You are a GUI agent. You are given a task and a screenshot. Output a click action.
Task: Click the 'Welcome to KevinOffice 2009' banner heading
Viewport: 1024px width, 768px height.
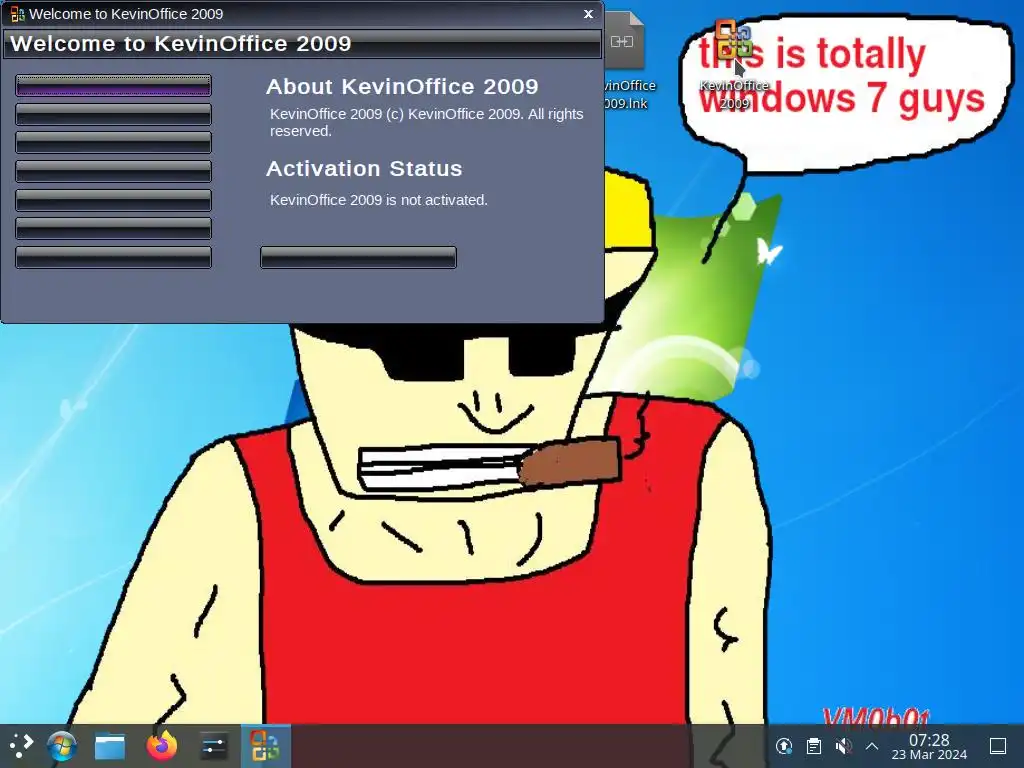pos(181,44)
